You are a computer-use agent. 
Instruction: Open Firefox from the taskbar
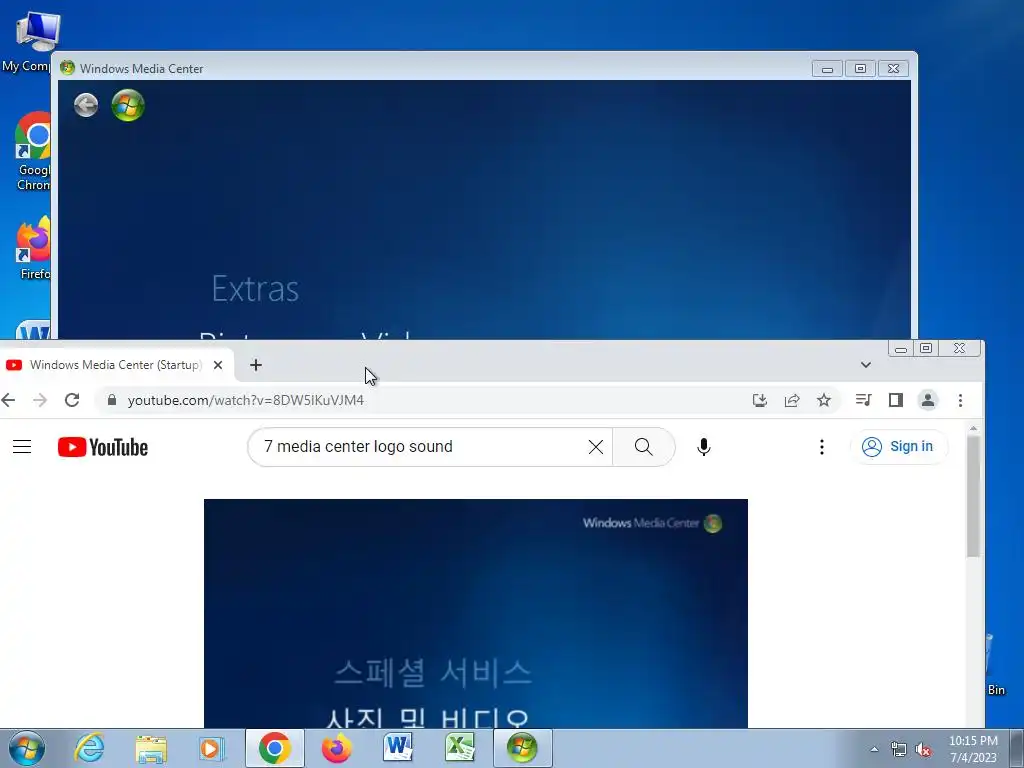[x=336, y=748]
